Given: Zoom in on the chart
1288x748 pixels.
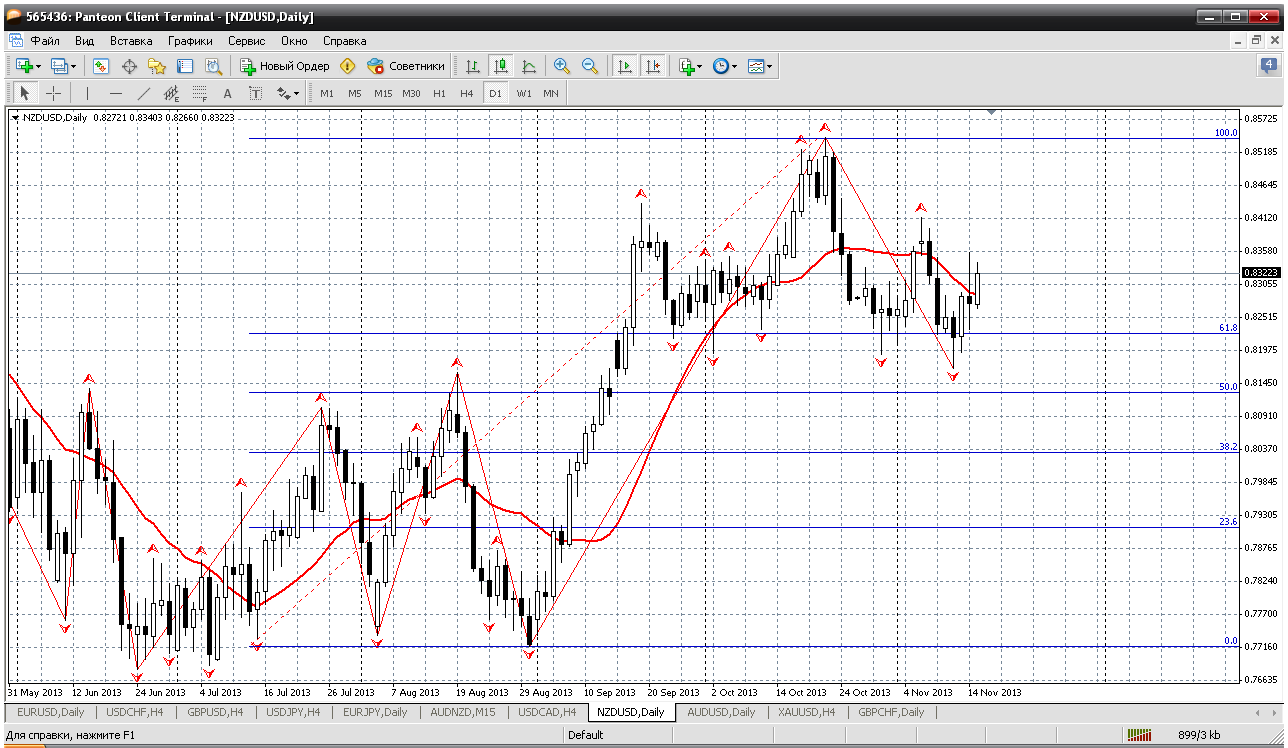Looking at the screenshot, I should pyautogui.click(x=562, y=66).
